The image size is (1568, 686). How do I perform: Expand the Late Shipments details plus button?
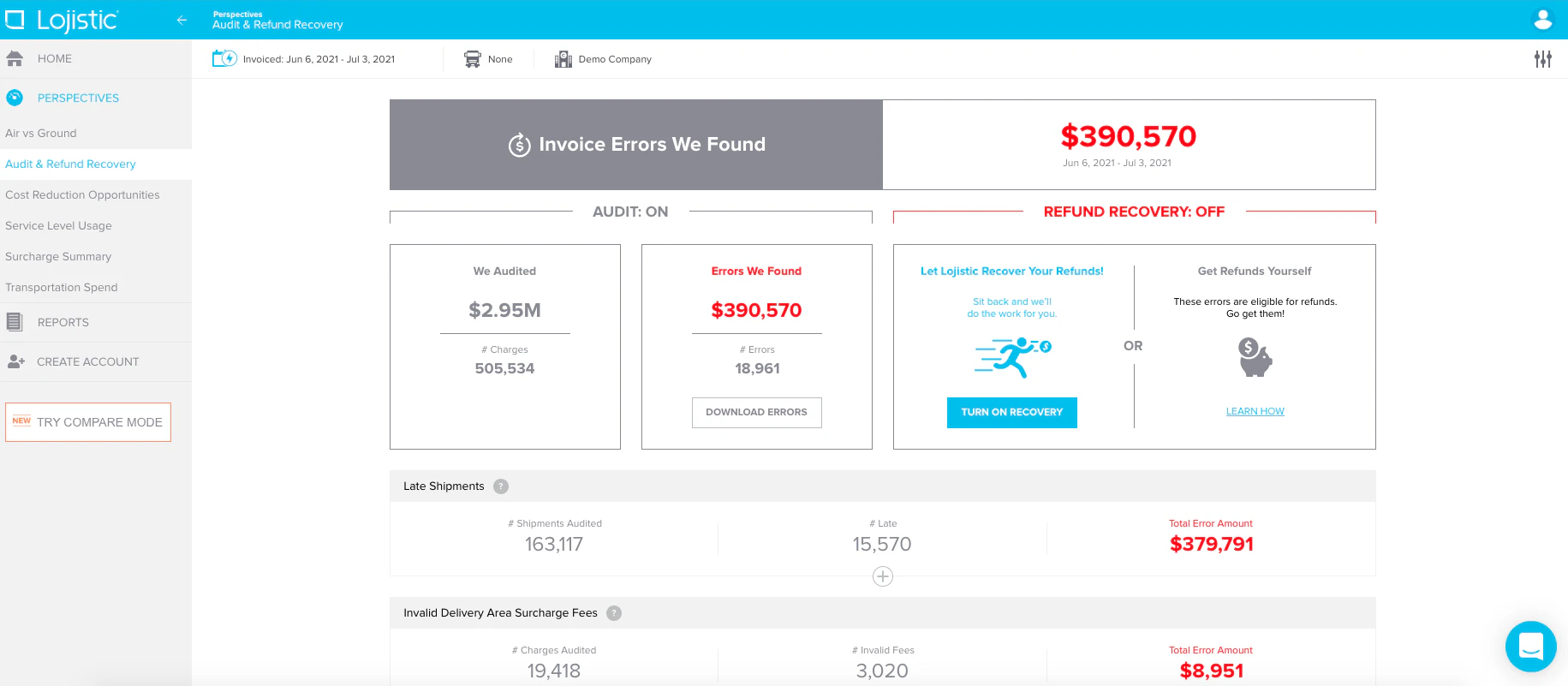point(882,576)
